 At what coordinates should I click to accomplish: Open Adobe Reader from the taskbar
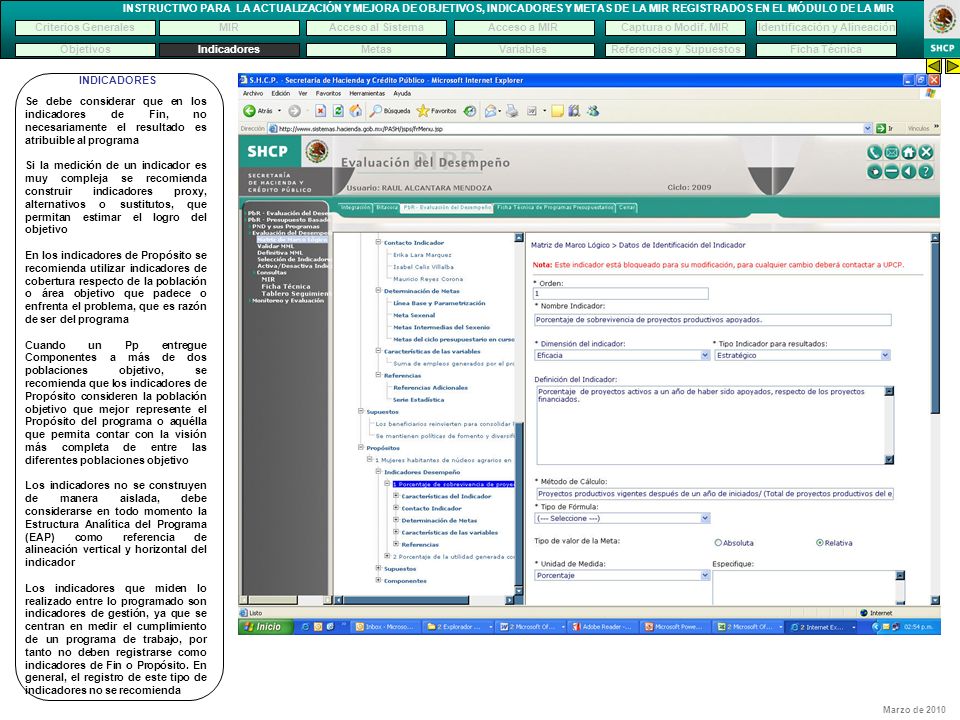[602, 627]
